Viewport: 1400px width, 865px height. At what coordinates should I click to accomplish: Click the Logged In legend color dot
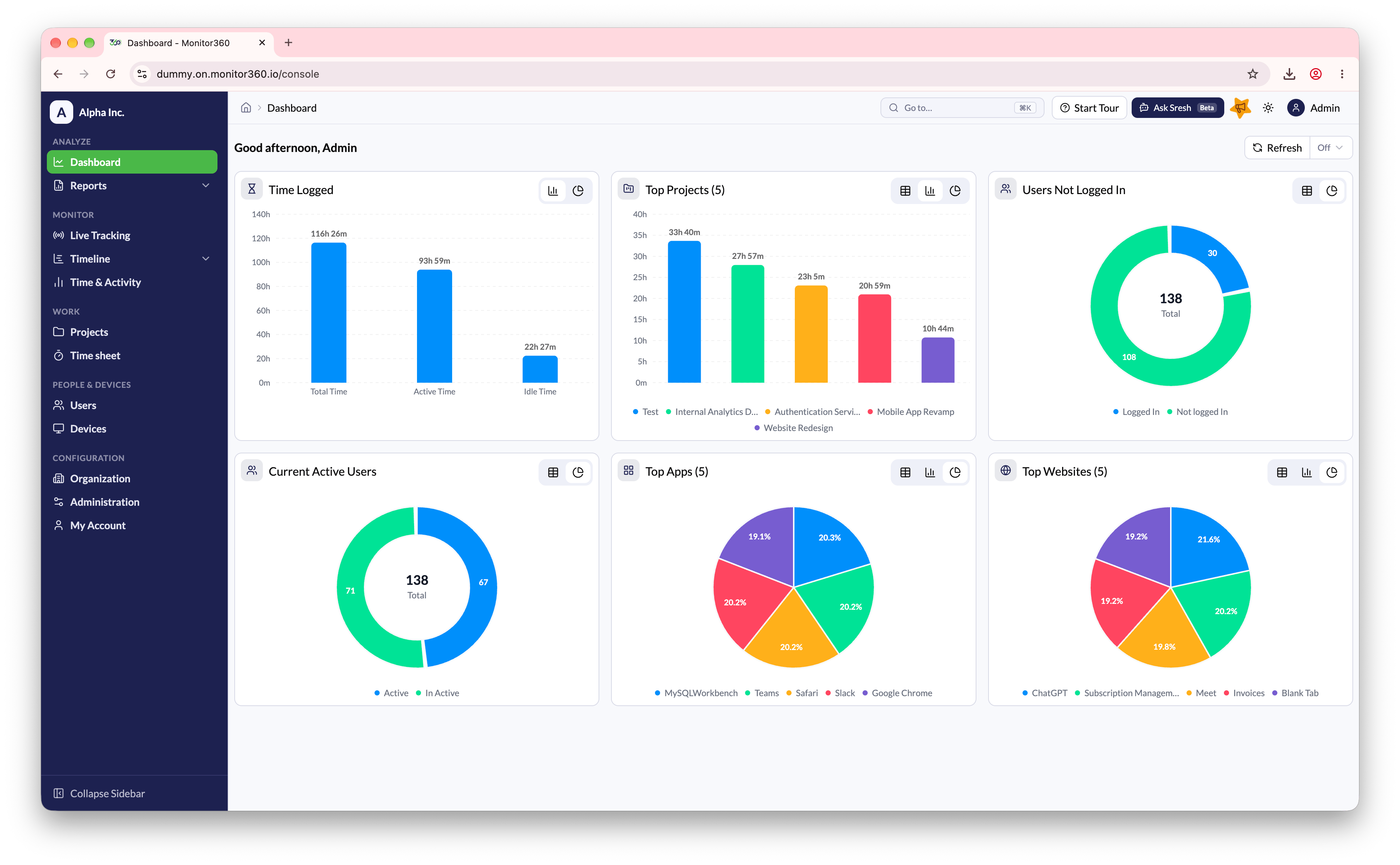tap(1115, 412)
